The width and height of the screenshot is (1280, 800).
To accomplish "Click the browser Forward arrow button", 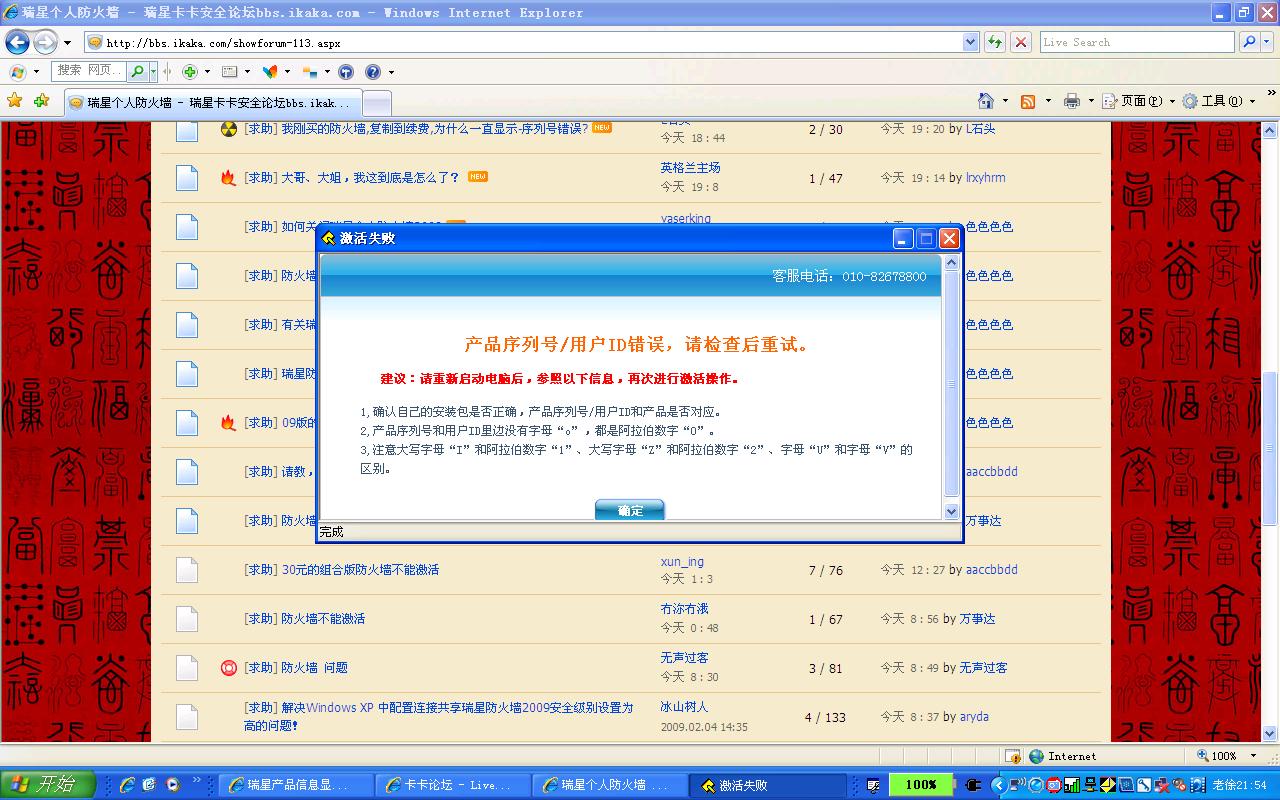I will point(45,42).
